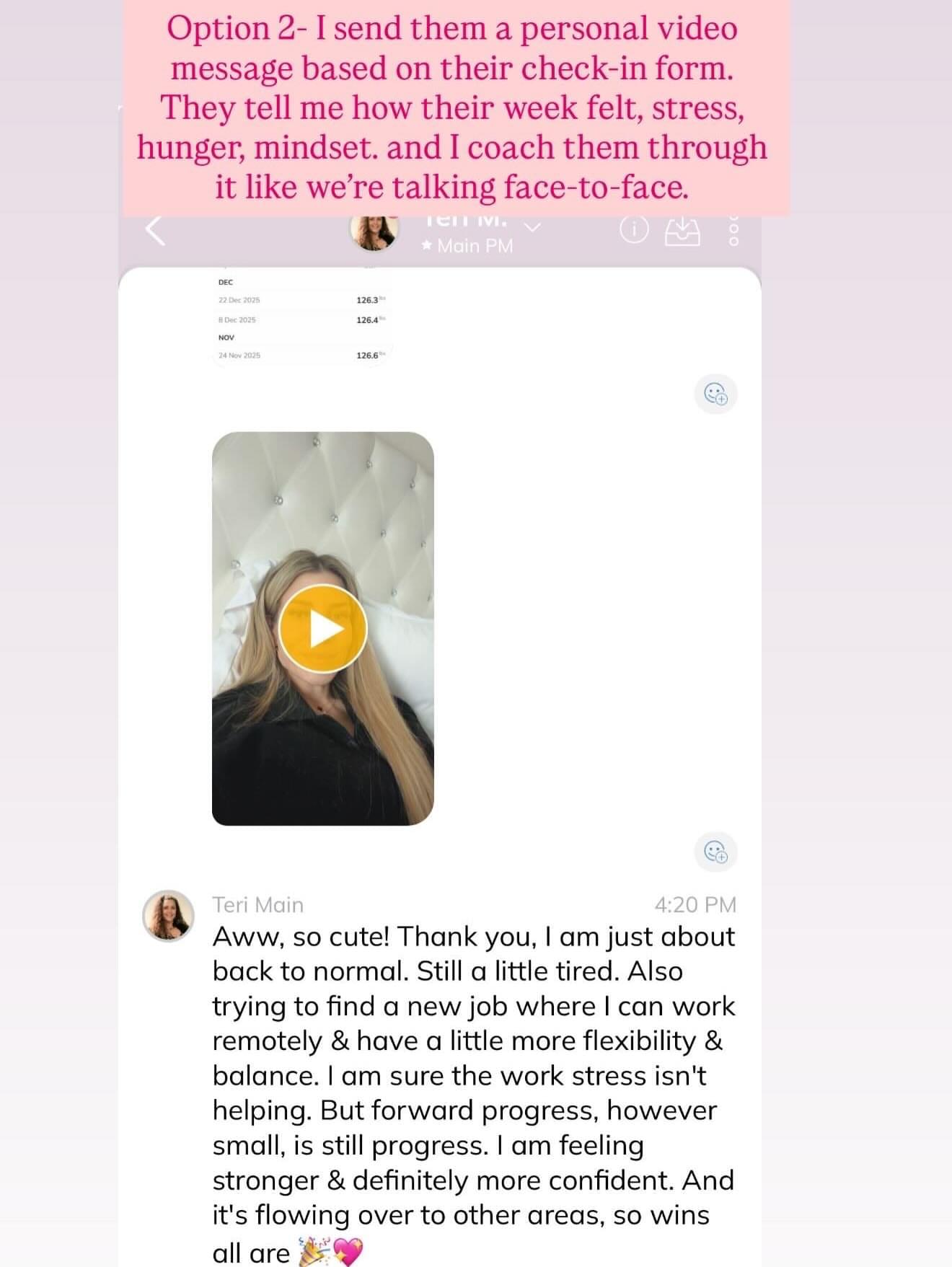952x1267 pixels.
Task: Tap the party popper emoji ending the message
Action: tap(314, 1251)
